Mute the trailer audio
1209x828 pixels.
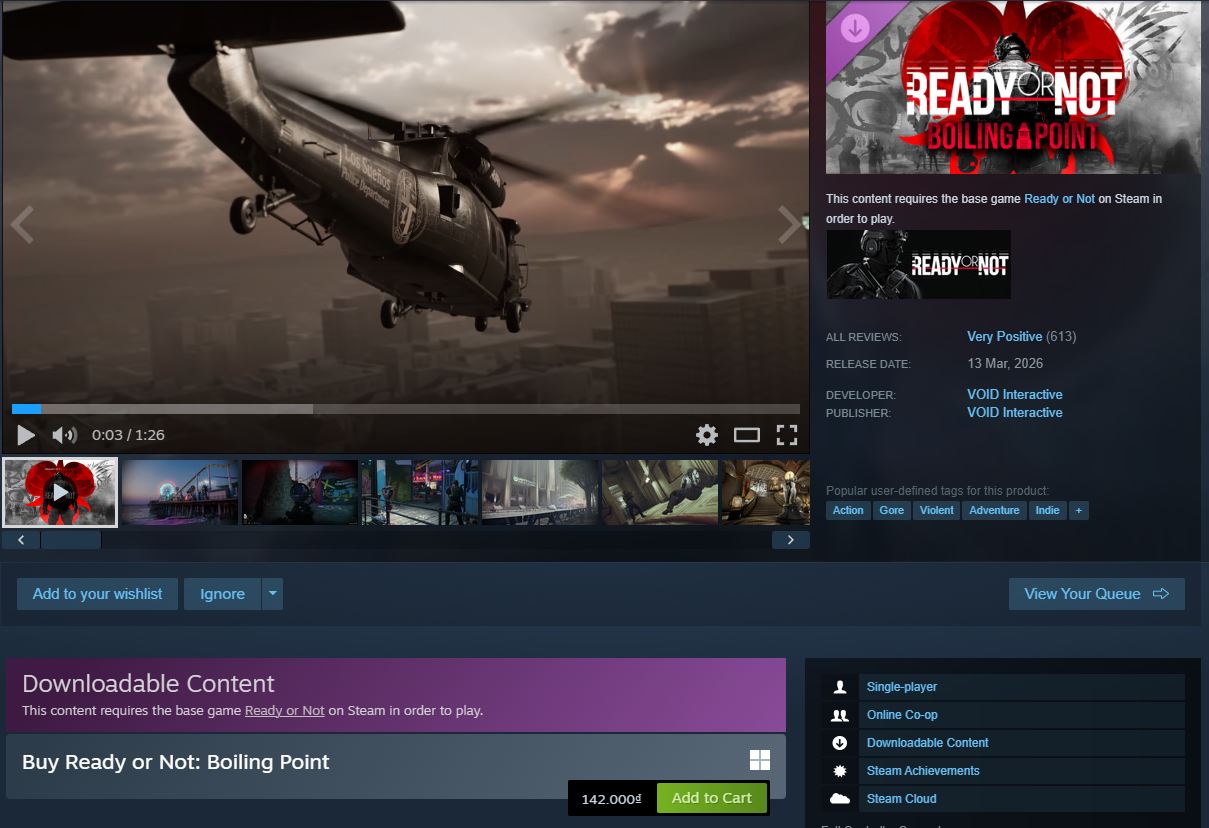pyautogui.click(x=62, y=434)
